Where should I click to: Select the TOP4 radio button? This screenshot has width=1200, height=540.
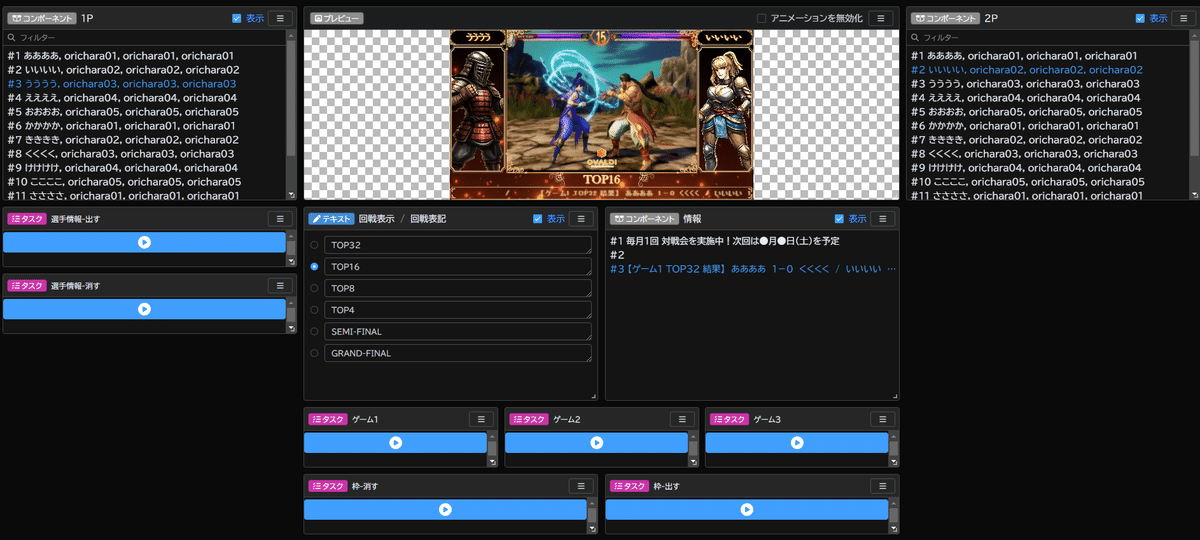[x=315, y=310]
